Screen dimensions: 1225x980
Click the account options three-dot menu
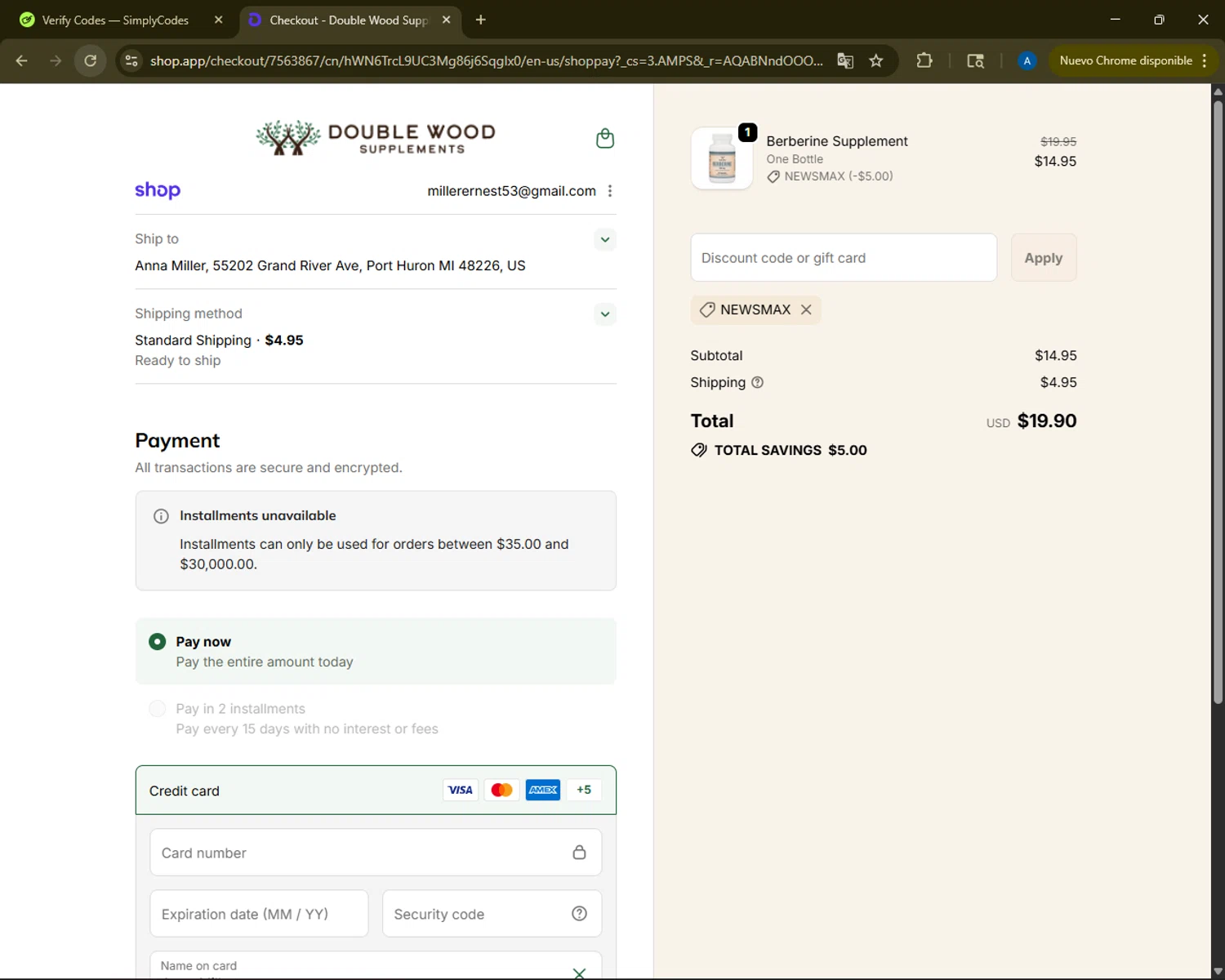point(609,191)
